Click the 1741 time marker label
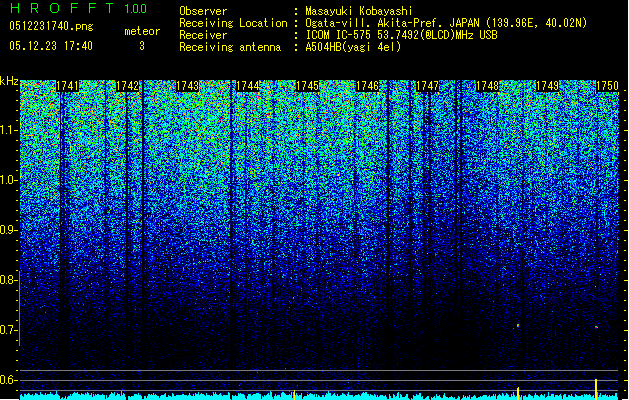Screen dimensions: 629x400 click(x=67, y=86)
